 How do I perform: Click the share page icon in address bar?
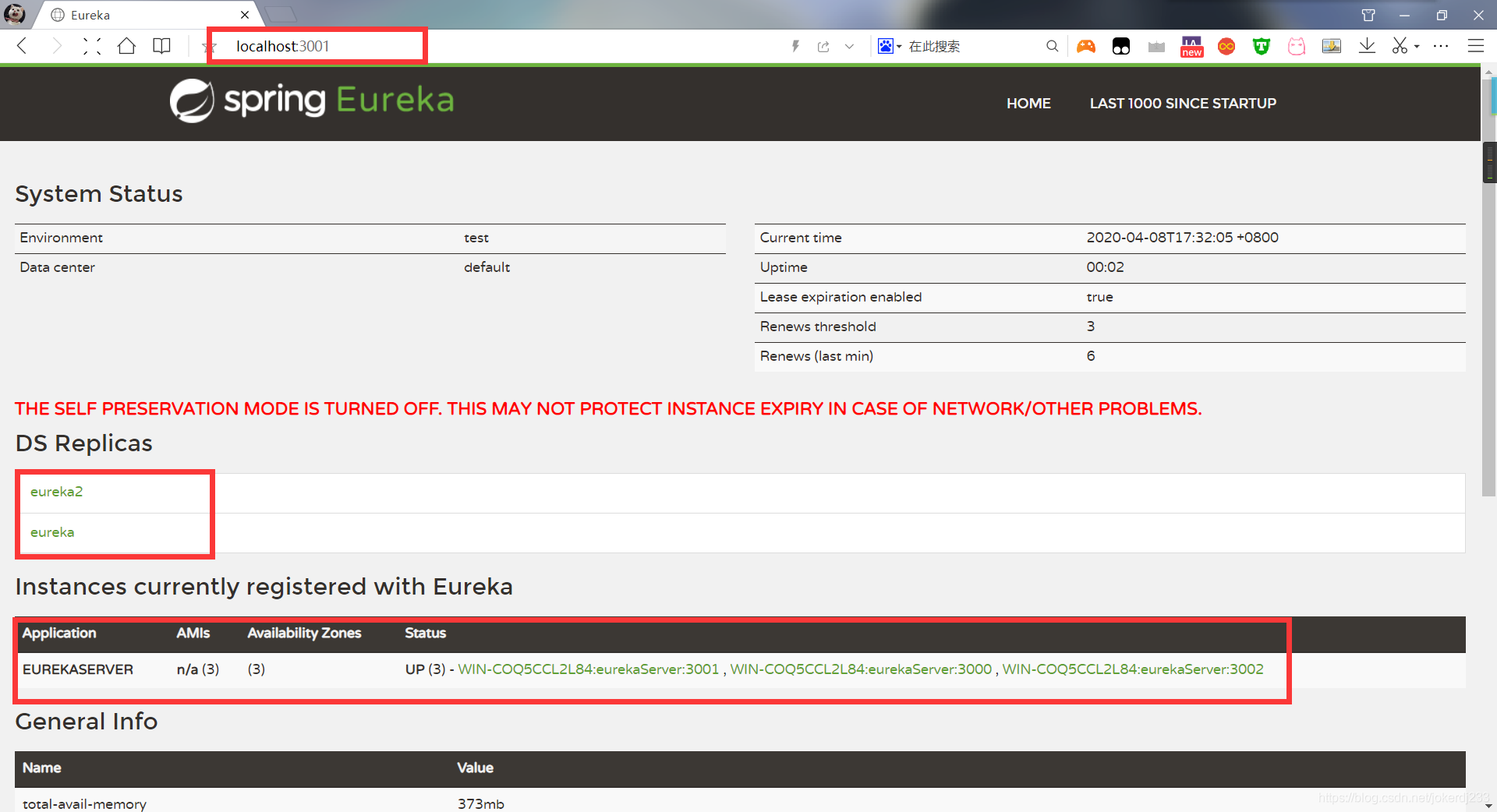pyautogui.click(x=823, y=47)
